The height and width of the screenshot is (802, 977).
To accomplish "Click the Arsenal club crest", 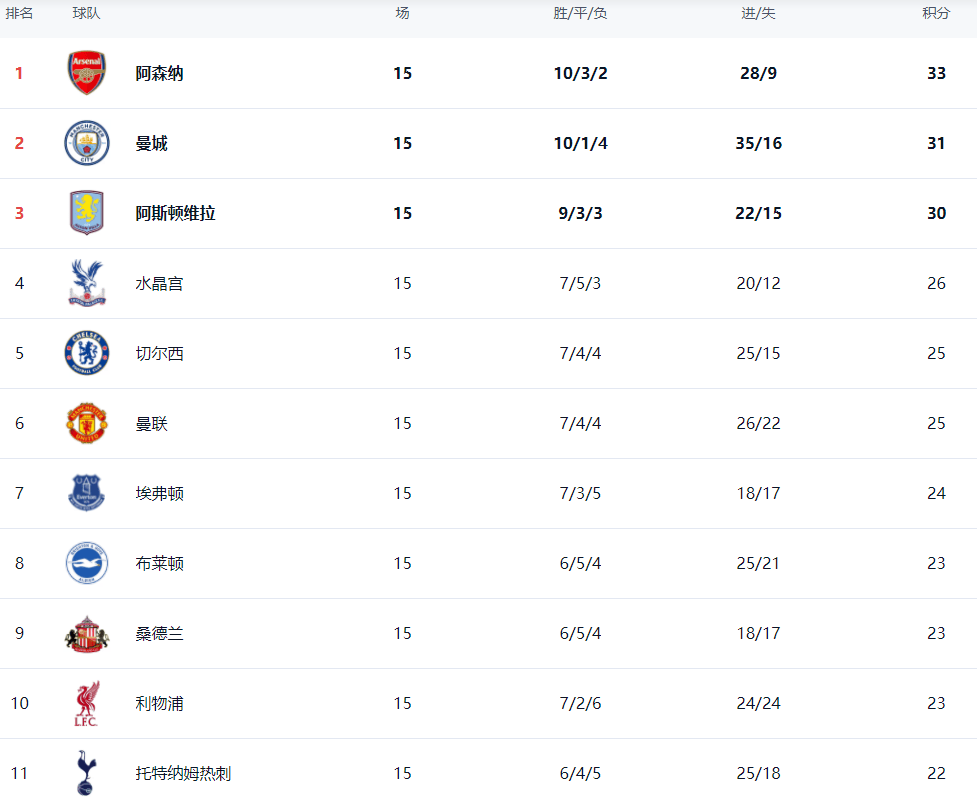I will (87, 73).
